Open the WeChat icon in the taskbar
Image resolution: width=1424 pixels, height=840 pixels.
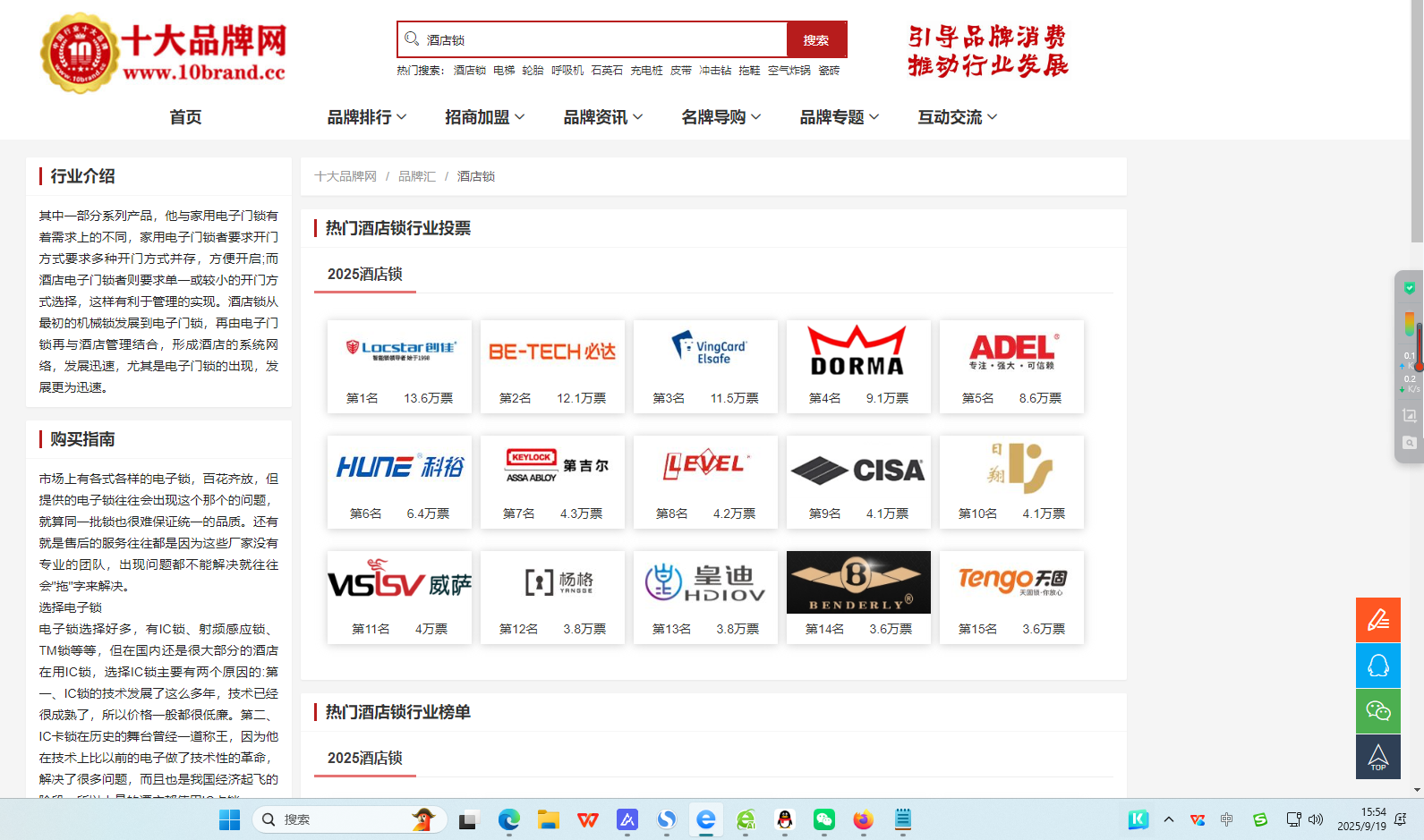(x=824, y=819)
